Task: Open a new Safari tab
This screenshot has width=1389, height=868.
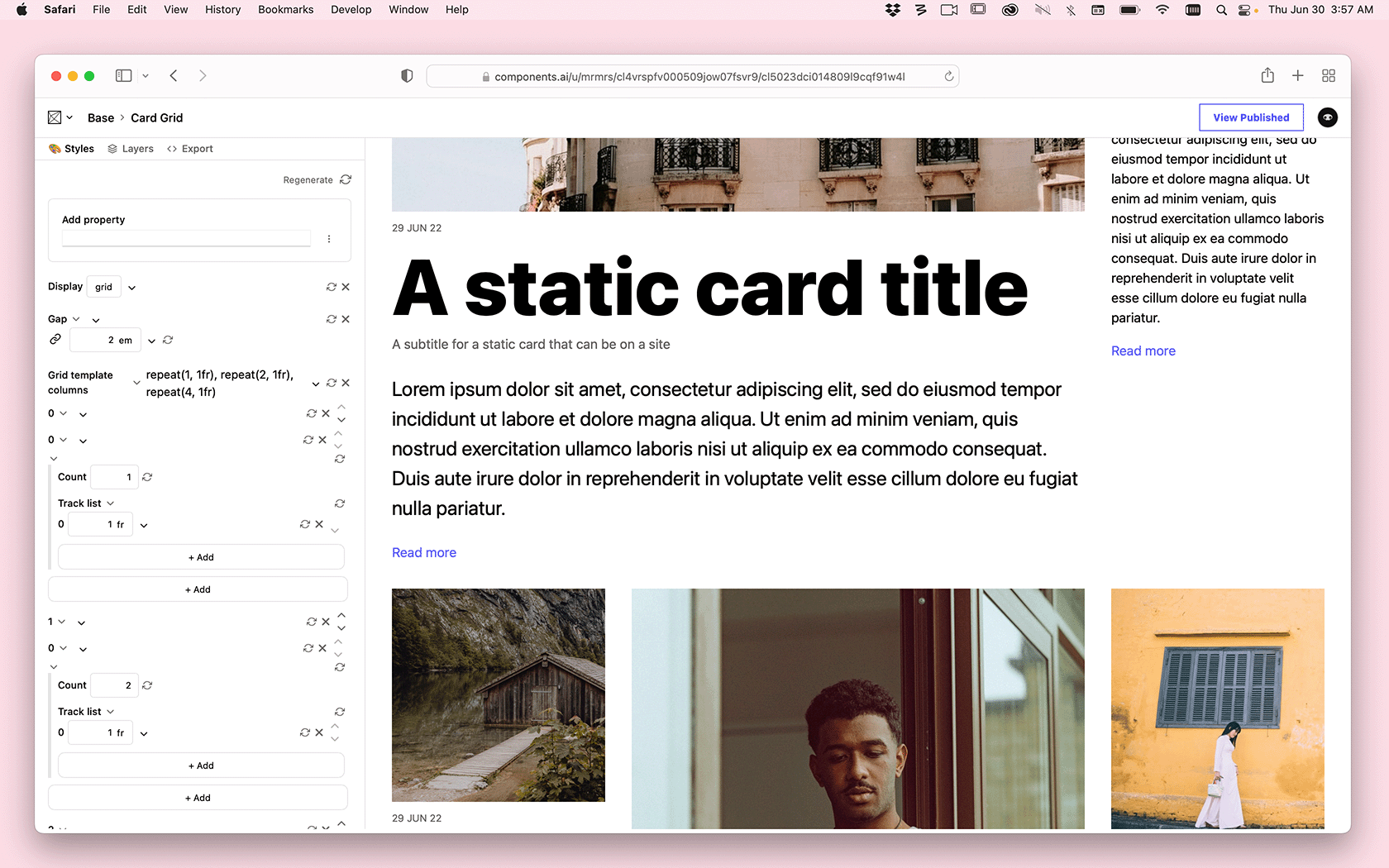Action: 1298,75
